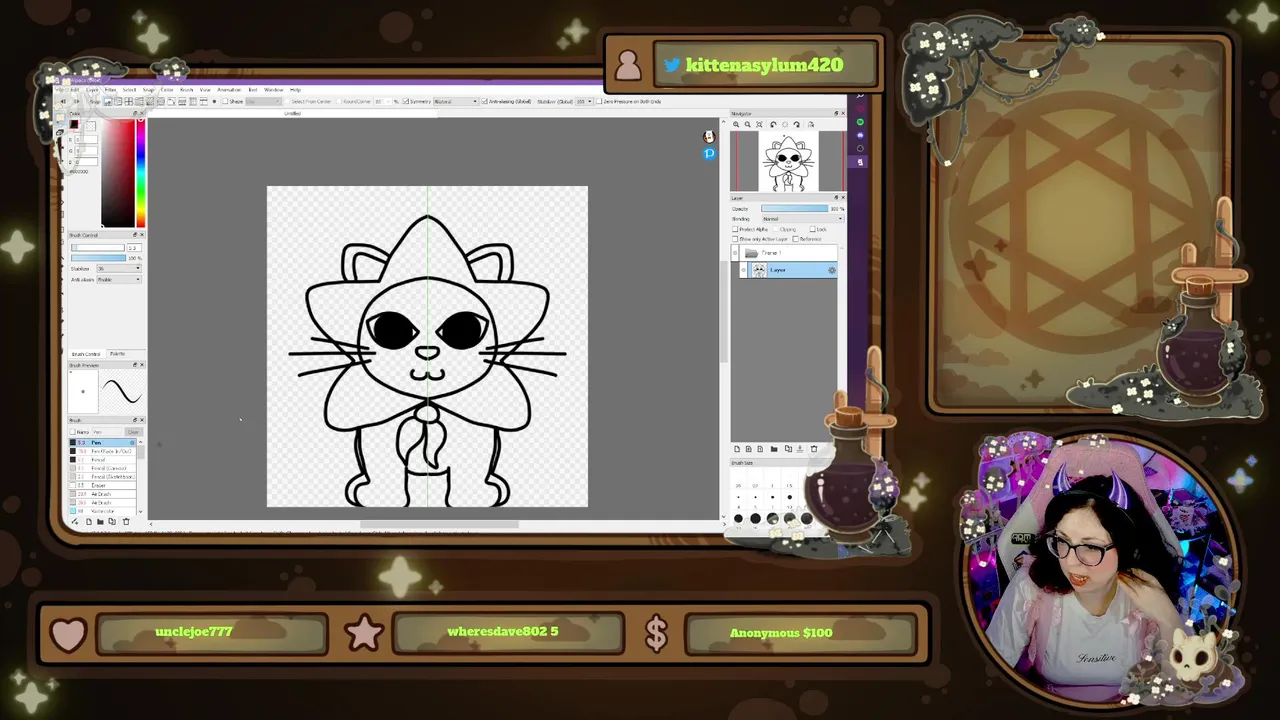The width and height of the screenshot is (1280, 720).
Task: Open the Help menu
Action: pos(295,90)
